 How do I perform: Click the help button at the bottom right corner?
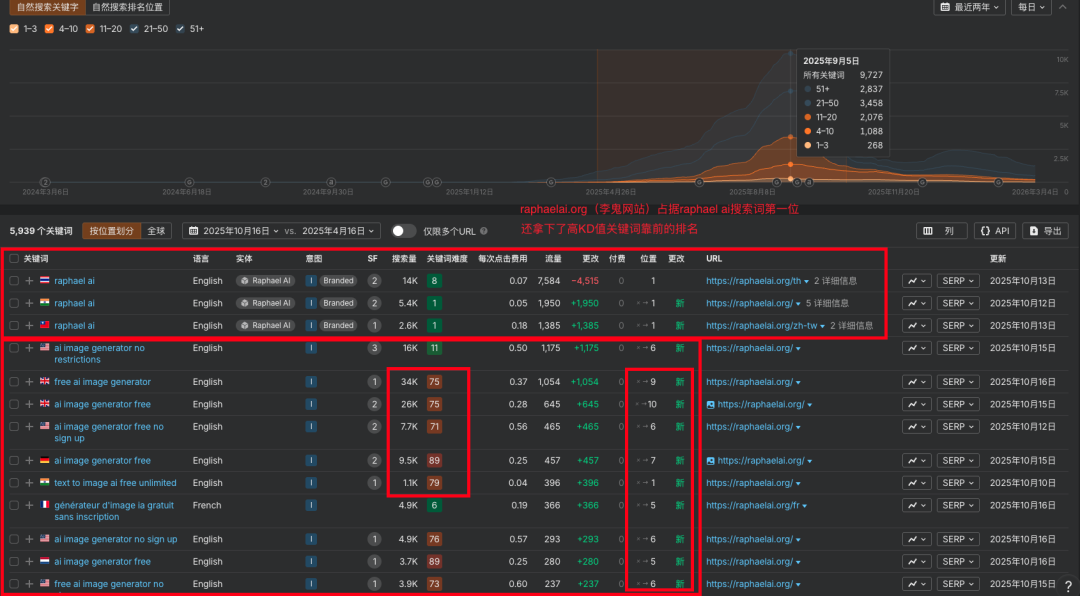(1068, 585)
